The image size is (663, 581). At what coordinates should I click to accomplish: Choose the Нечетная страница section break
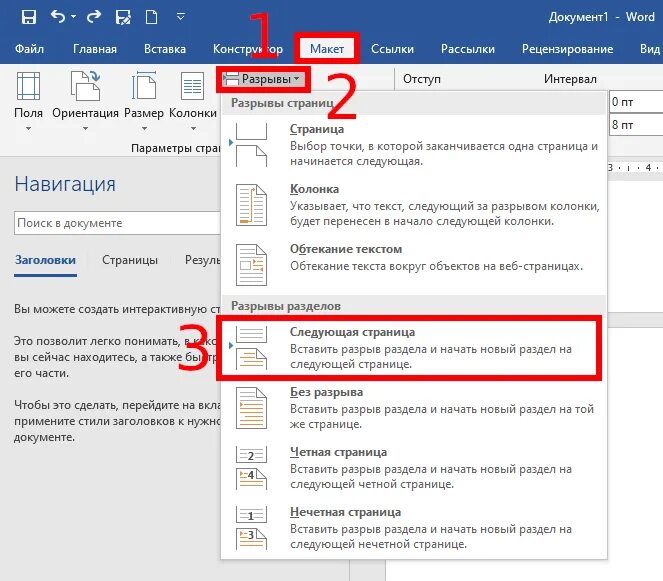414,528
